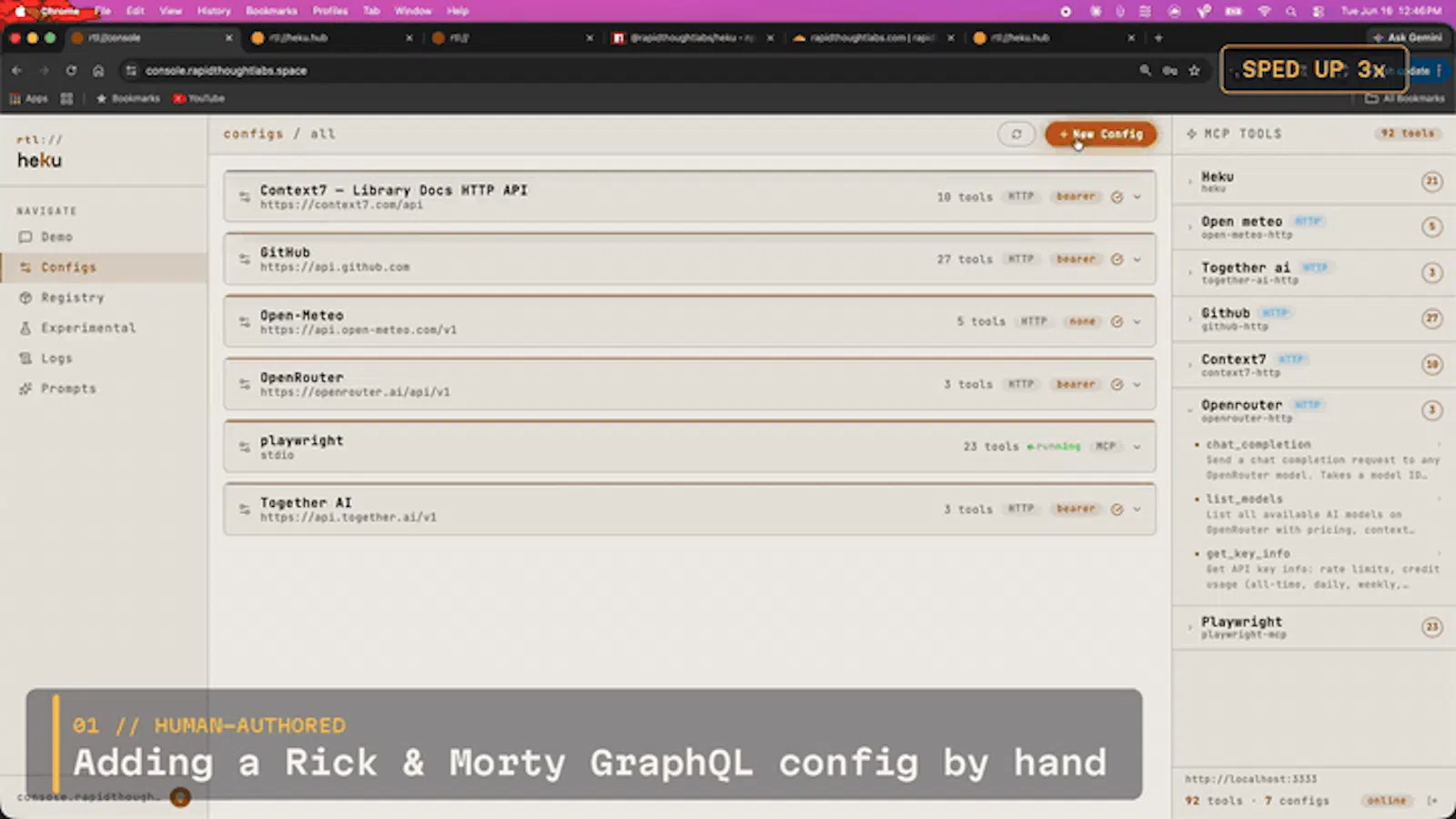Select Context7 in MCP Tools panel
The height and width of the screenshot is (819, 1456).
click(1313, 364)
